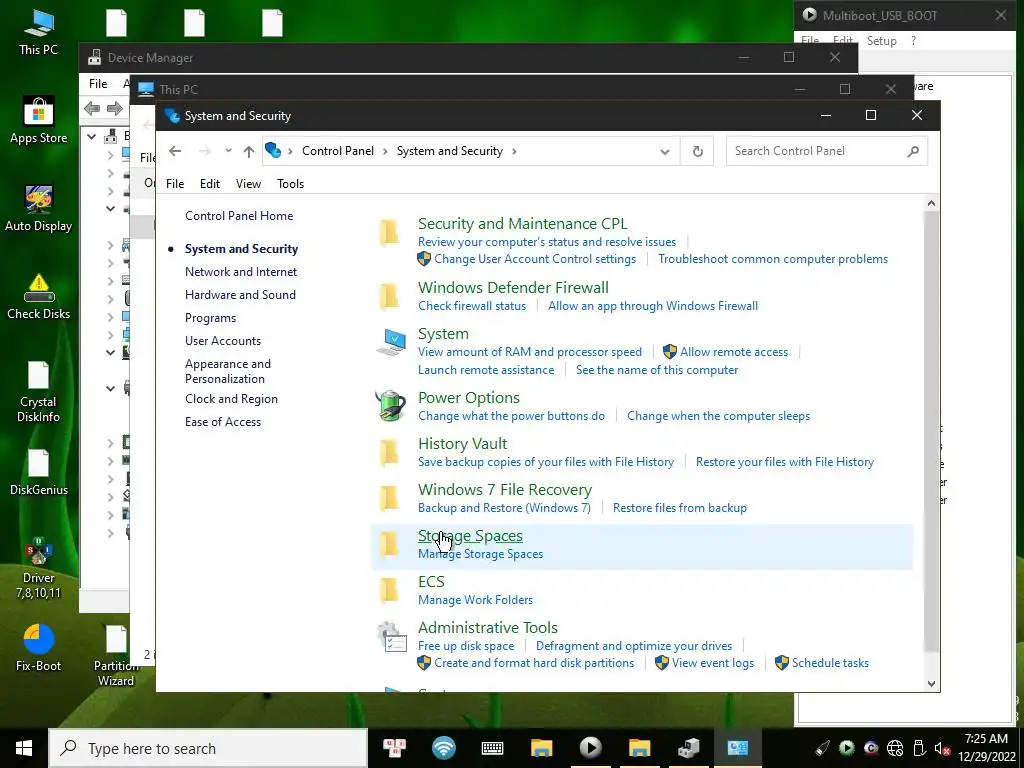Click Change when the computer sleeps
Viewport: 1024px width, 768px height.
[x=718, y=416]
